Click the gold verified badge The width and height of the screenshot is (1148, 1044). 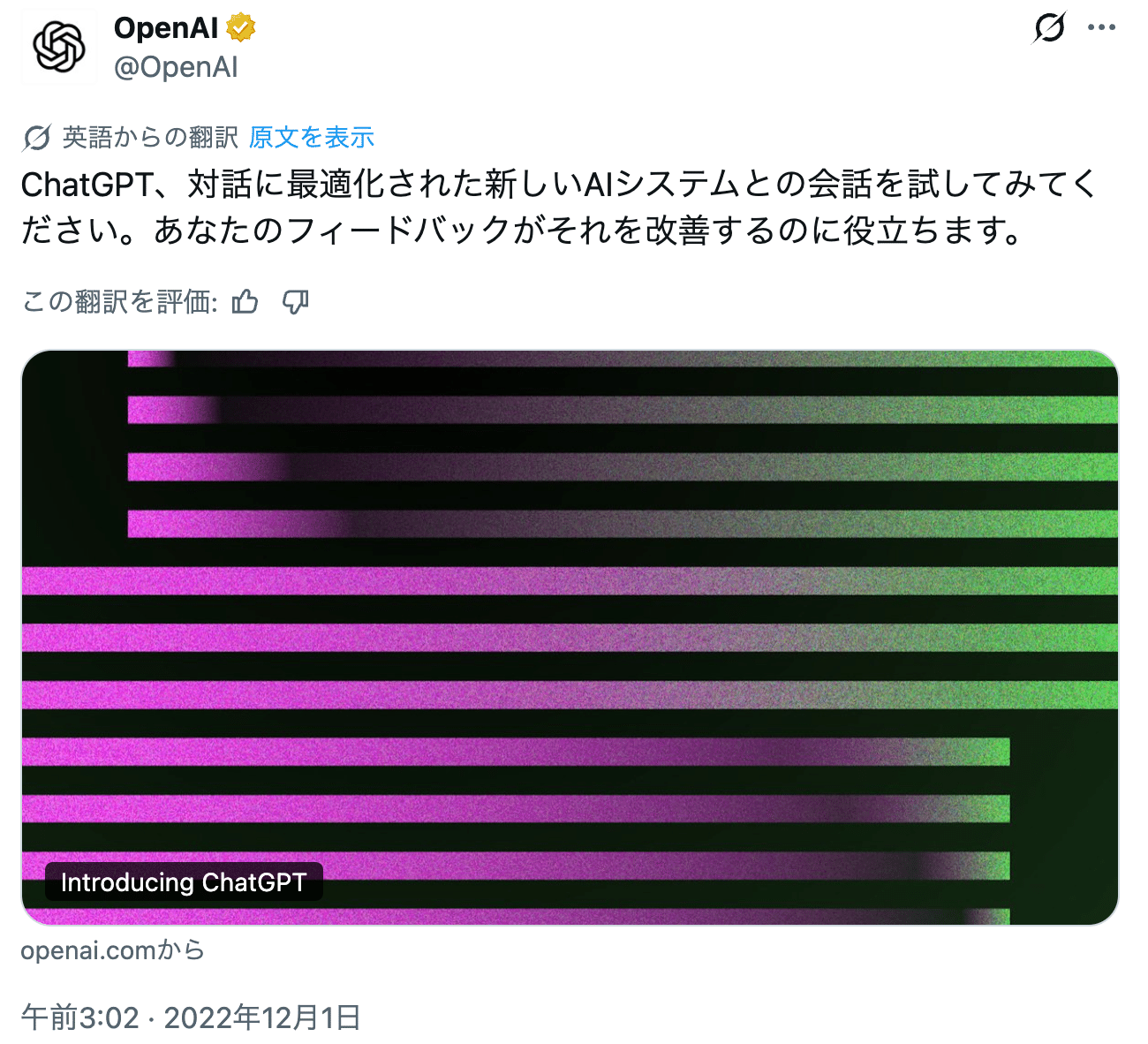(240, 28)
